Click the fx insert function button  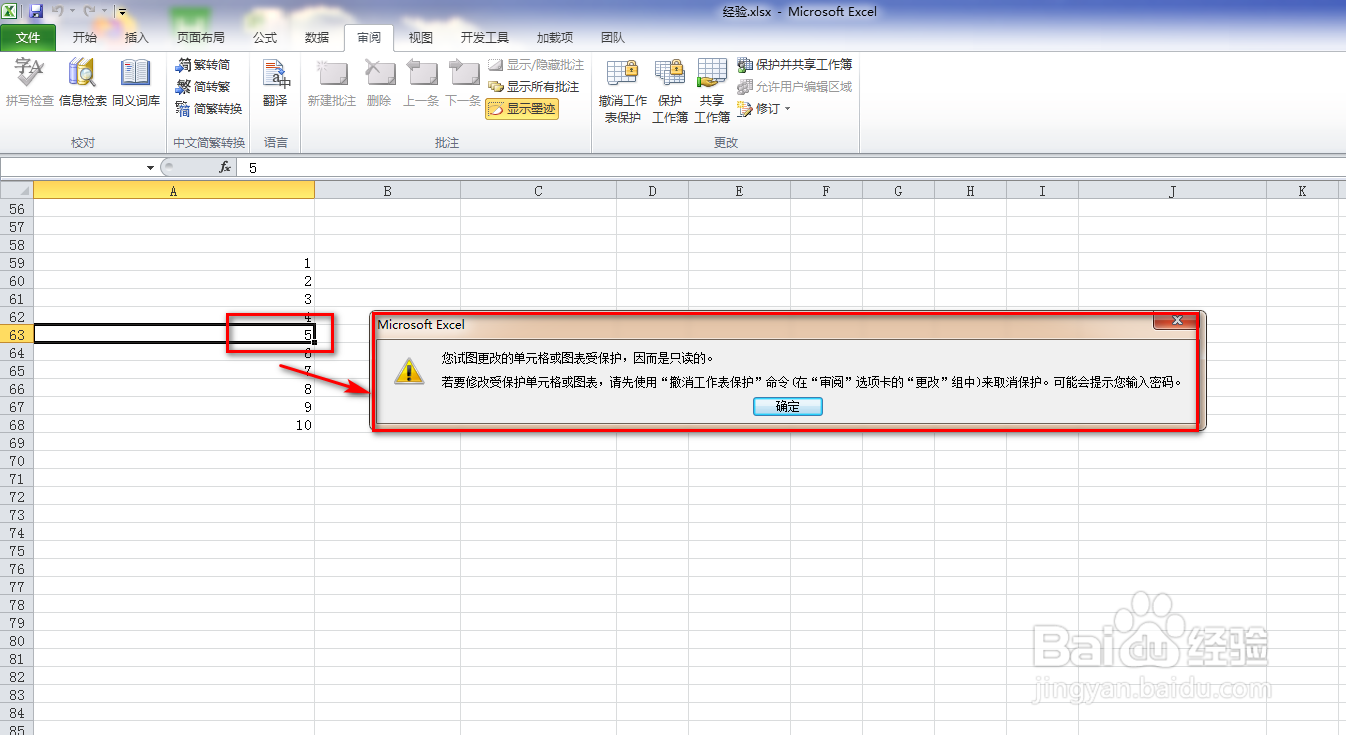coord(225,168)
